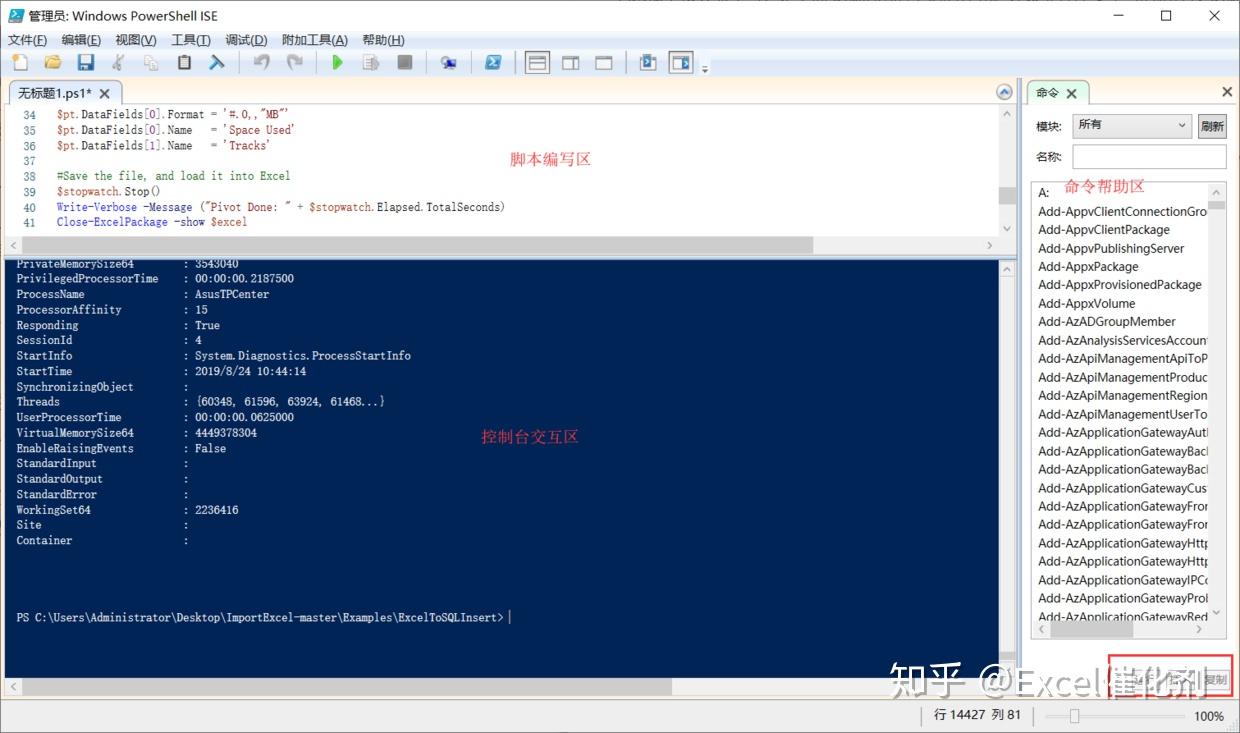Image resolution: width=1240 pixels, height=733 pixels.
Task: Click the Clear Console Pane icon
Action: tap(648, 62)
